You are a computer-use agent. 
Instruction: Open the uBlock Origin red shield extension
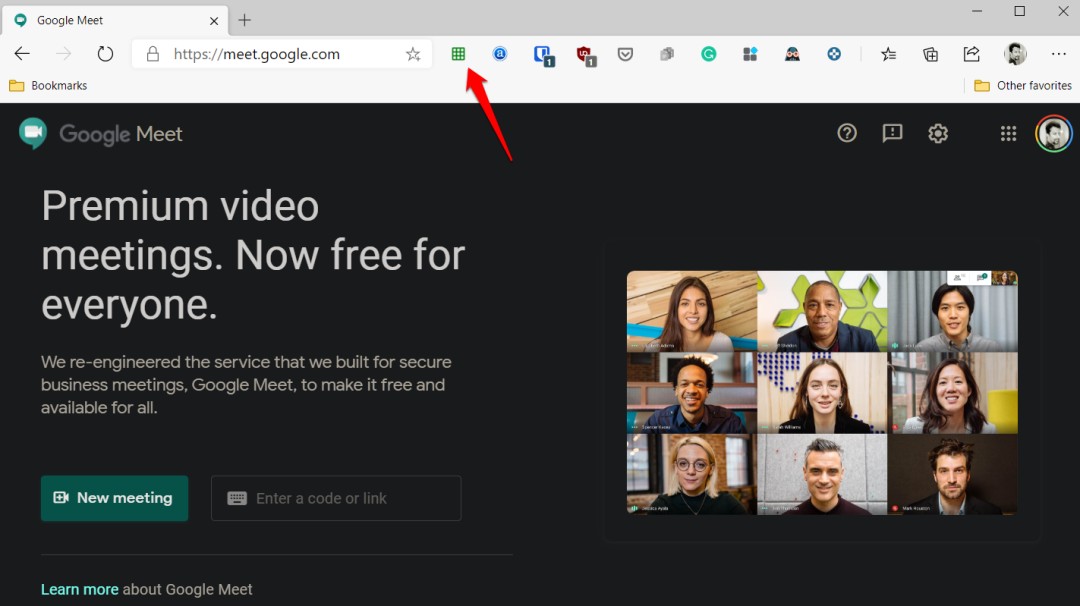click(585, 55)
